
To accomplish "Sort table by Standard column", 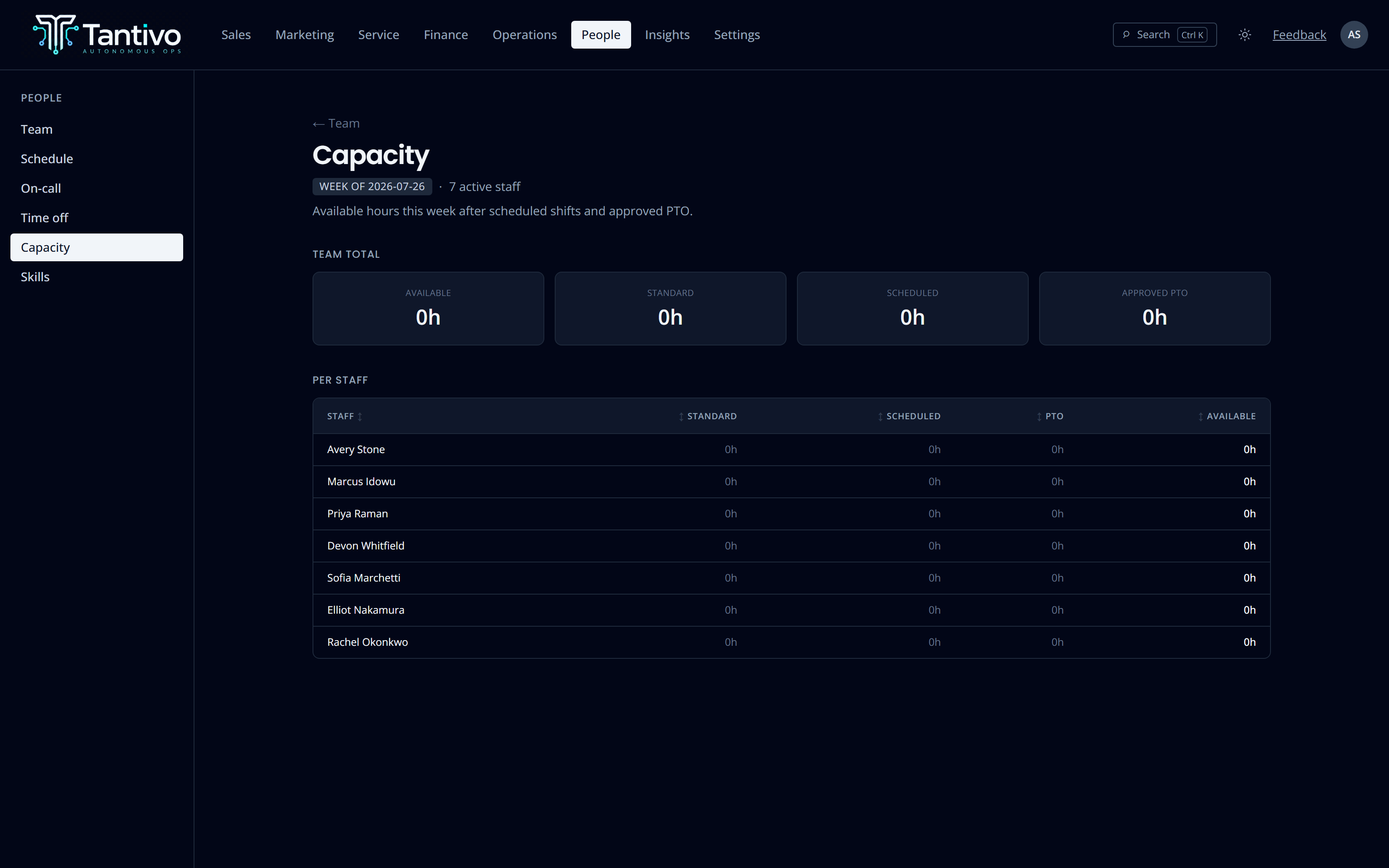I will tap(707, 416).
